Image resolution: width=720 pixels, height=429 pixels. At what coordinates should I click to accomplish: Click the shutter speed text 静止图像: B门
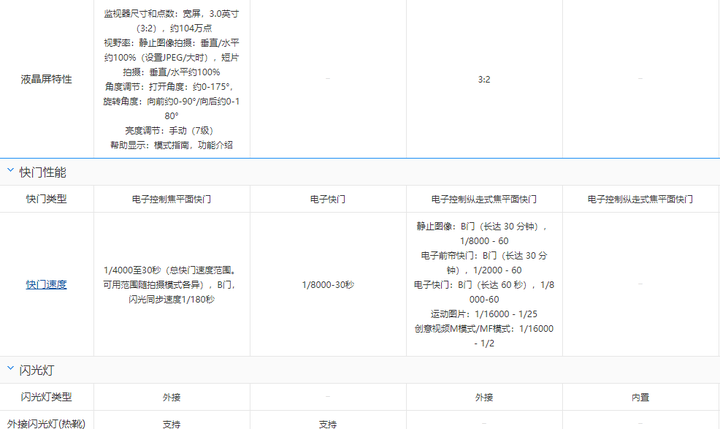(484, 285)
